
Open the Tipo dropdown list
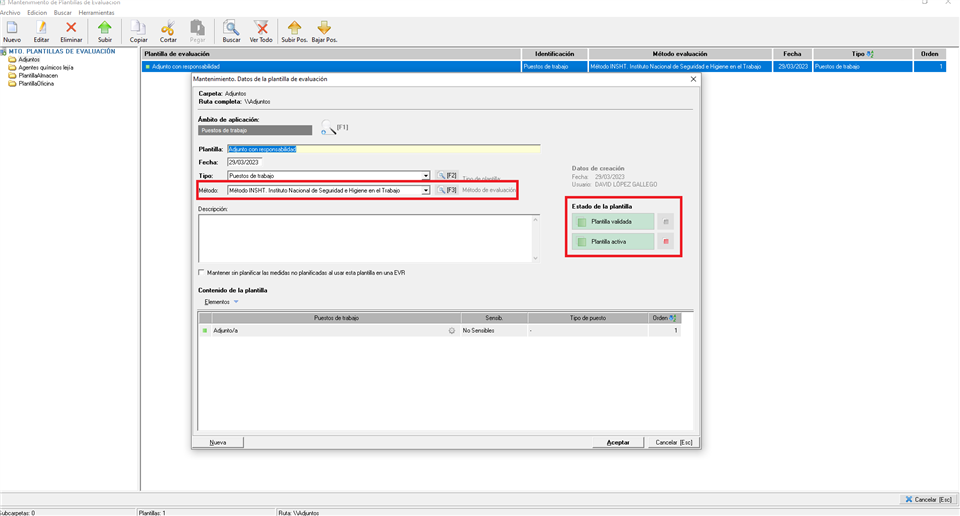[x=426, y=176]
